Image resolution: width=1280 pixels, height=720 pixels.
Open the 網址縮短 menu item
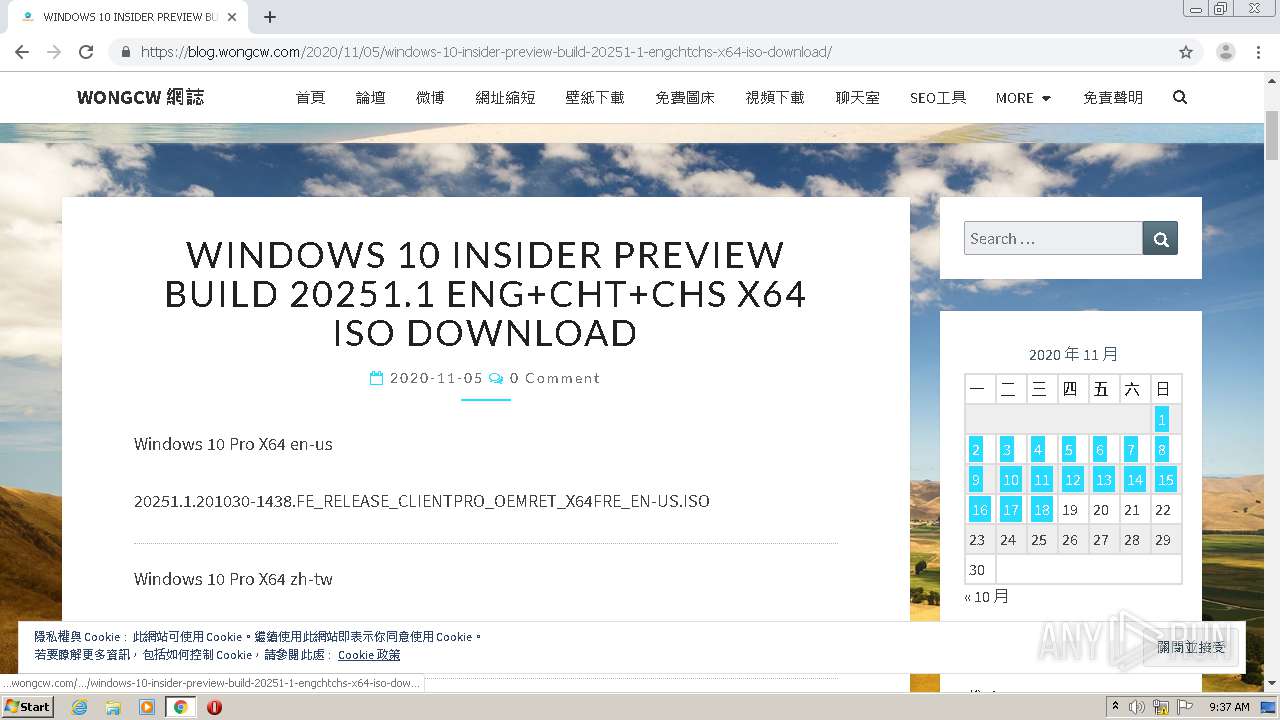coord(505,97)
